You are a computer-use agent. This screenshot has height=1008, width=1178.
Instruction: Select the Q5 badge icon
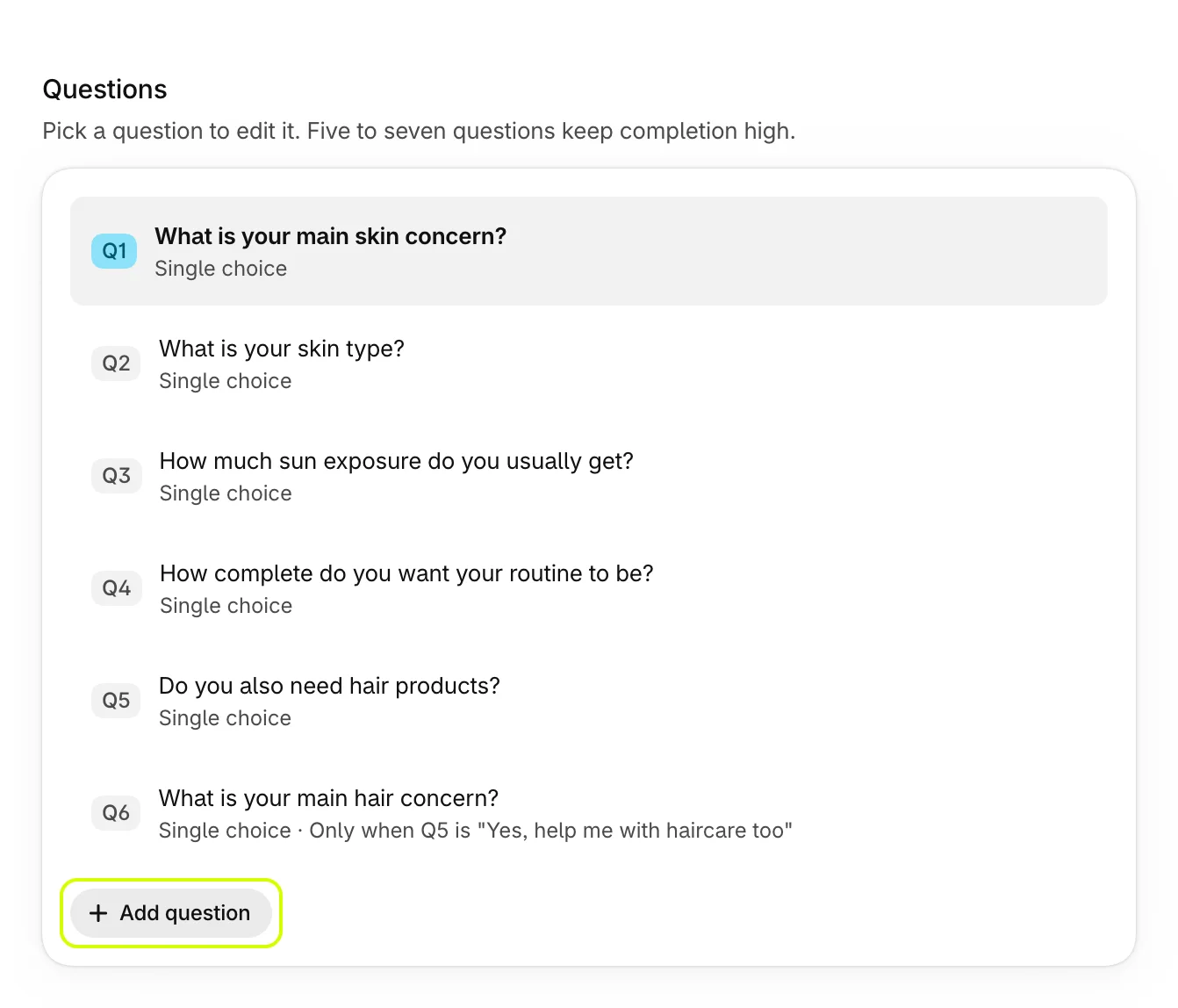(x=116, y=701)
